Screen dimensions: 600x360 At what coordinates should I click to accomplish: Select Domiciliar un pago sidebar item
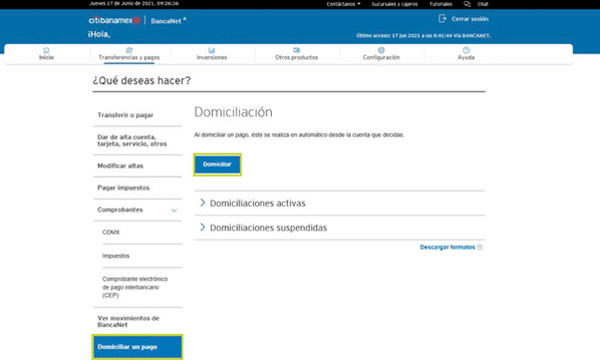click(137, 347)
